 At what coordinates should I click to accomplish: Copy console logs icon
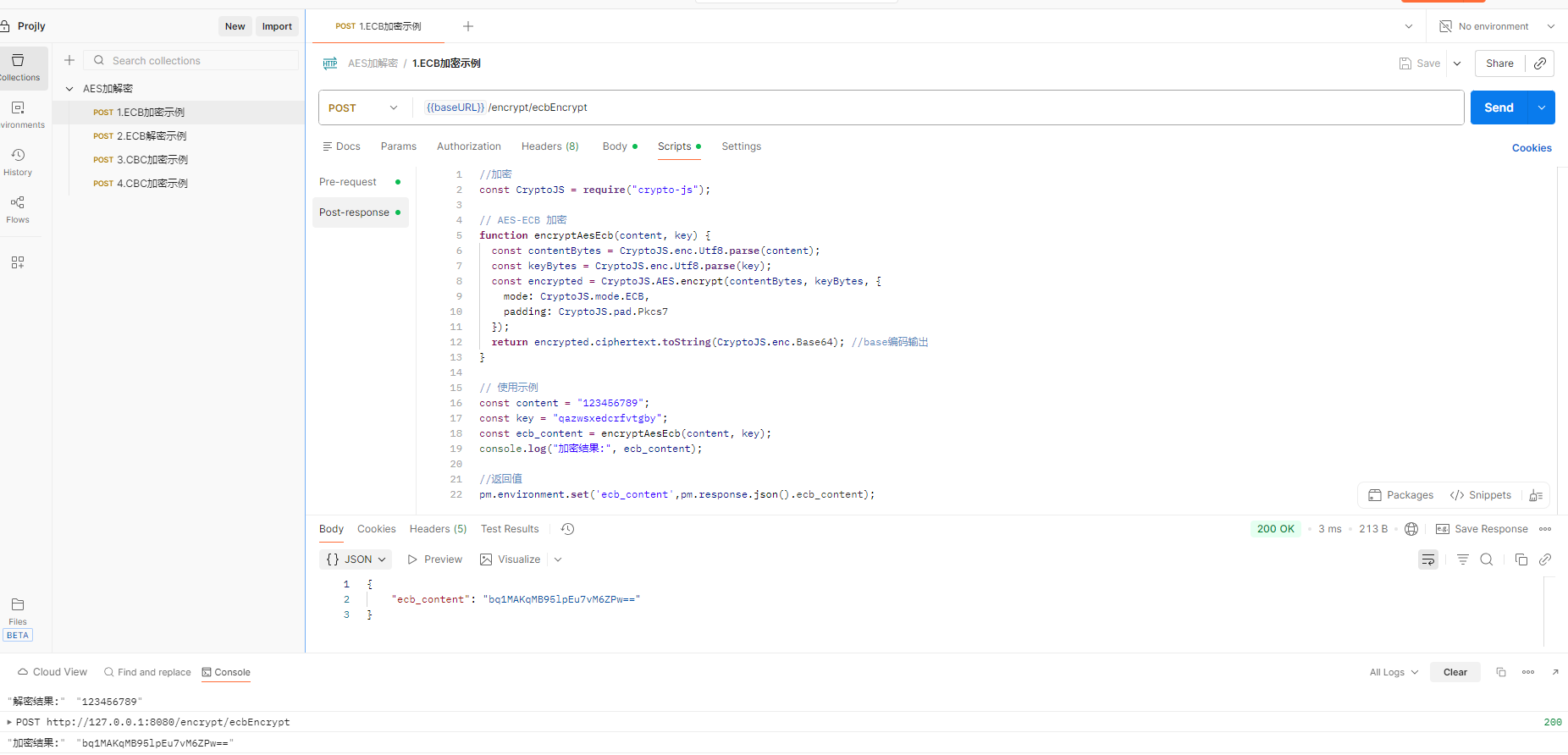tap(1501, 672)
